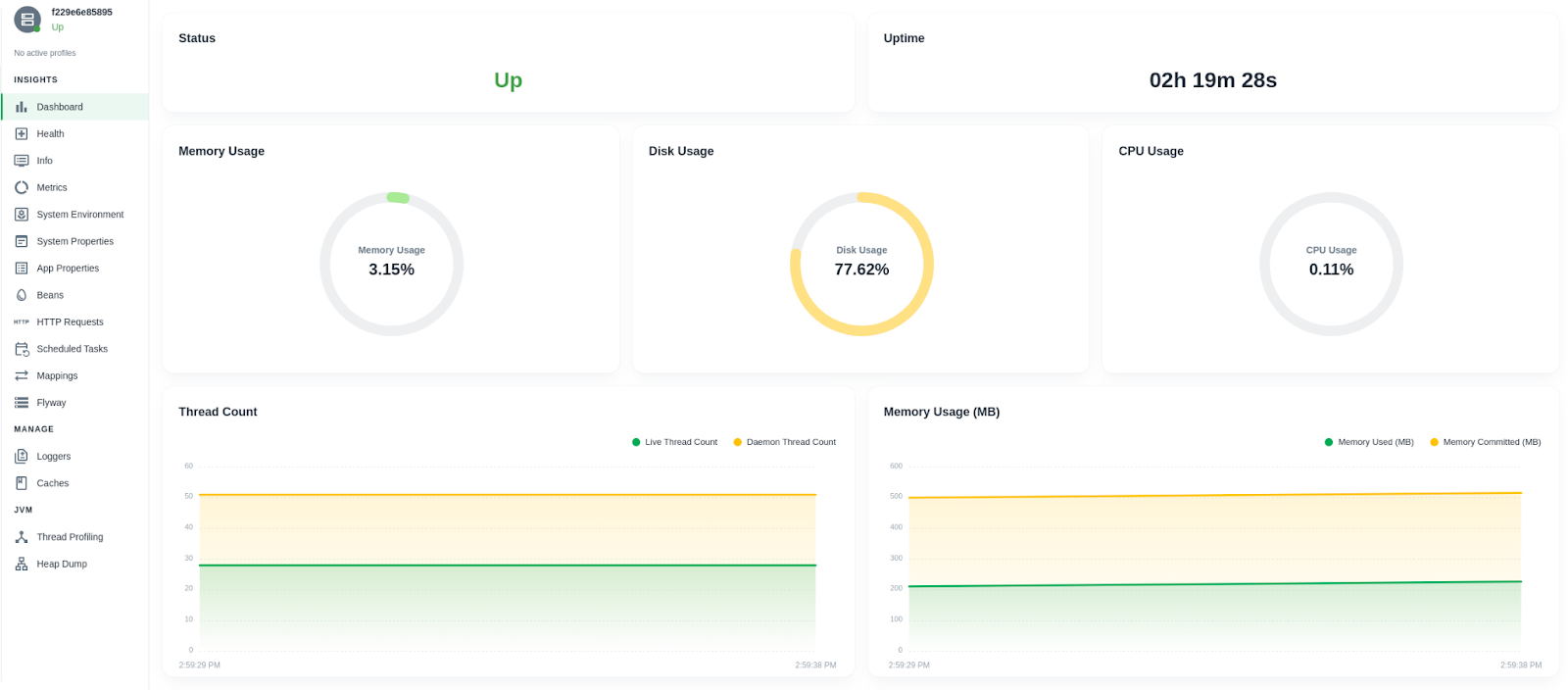Click the Scheduled Tasks calendar icon

(x=22, y=349)
